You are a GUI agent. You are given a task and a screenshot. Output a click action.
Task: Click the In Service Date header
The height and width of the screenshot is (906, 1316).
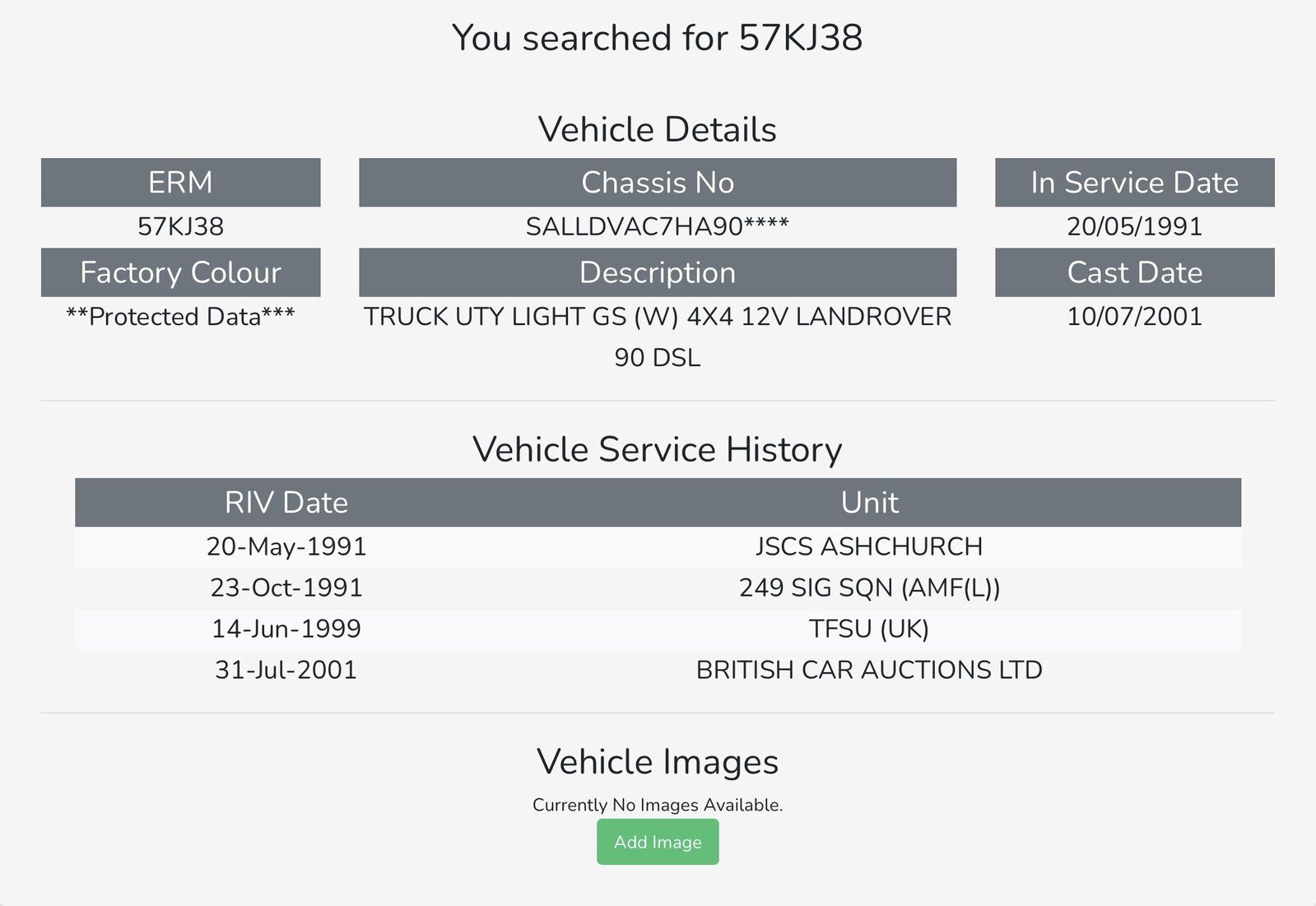tap(1134, 182)
